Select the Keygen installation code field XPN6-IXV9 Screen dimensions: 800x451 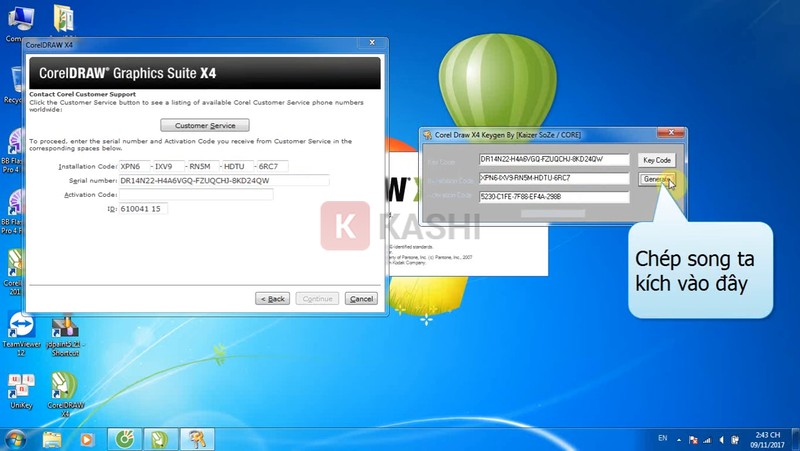click(x=554, y=178)
